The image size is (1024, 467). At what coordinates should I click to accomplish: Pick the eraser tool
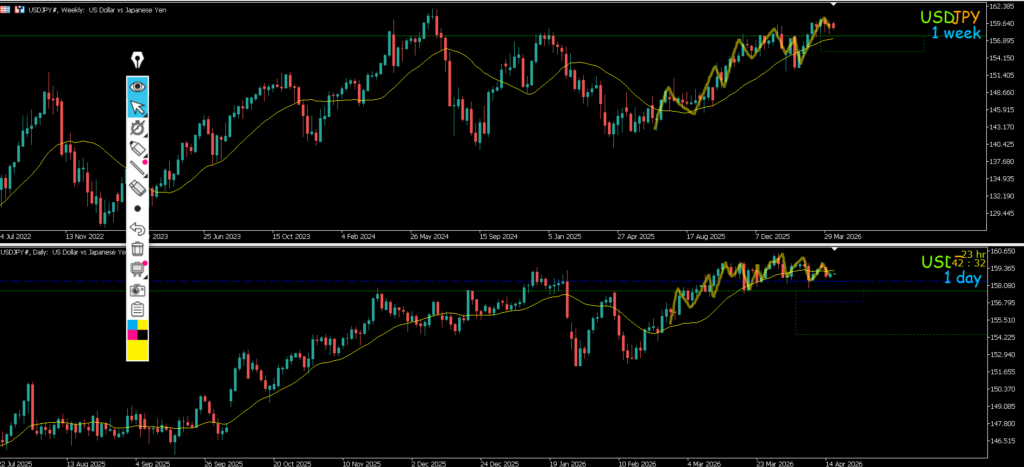pyautogui.click(x=137, y=188)
